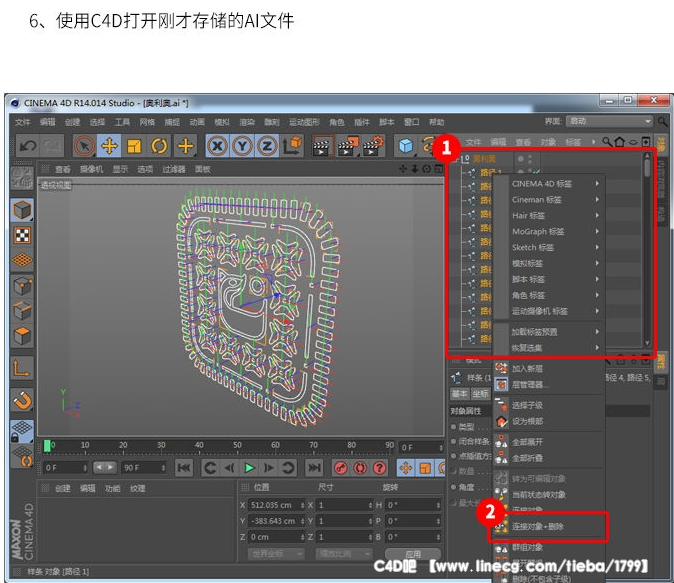Click the object manager vertical scrollbar
Image resolution: width=674 pixels, height=583 pixels.
coord(647,249)
